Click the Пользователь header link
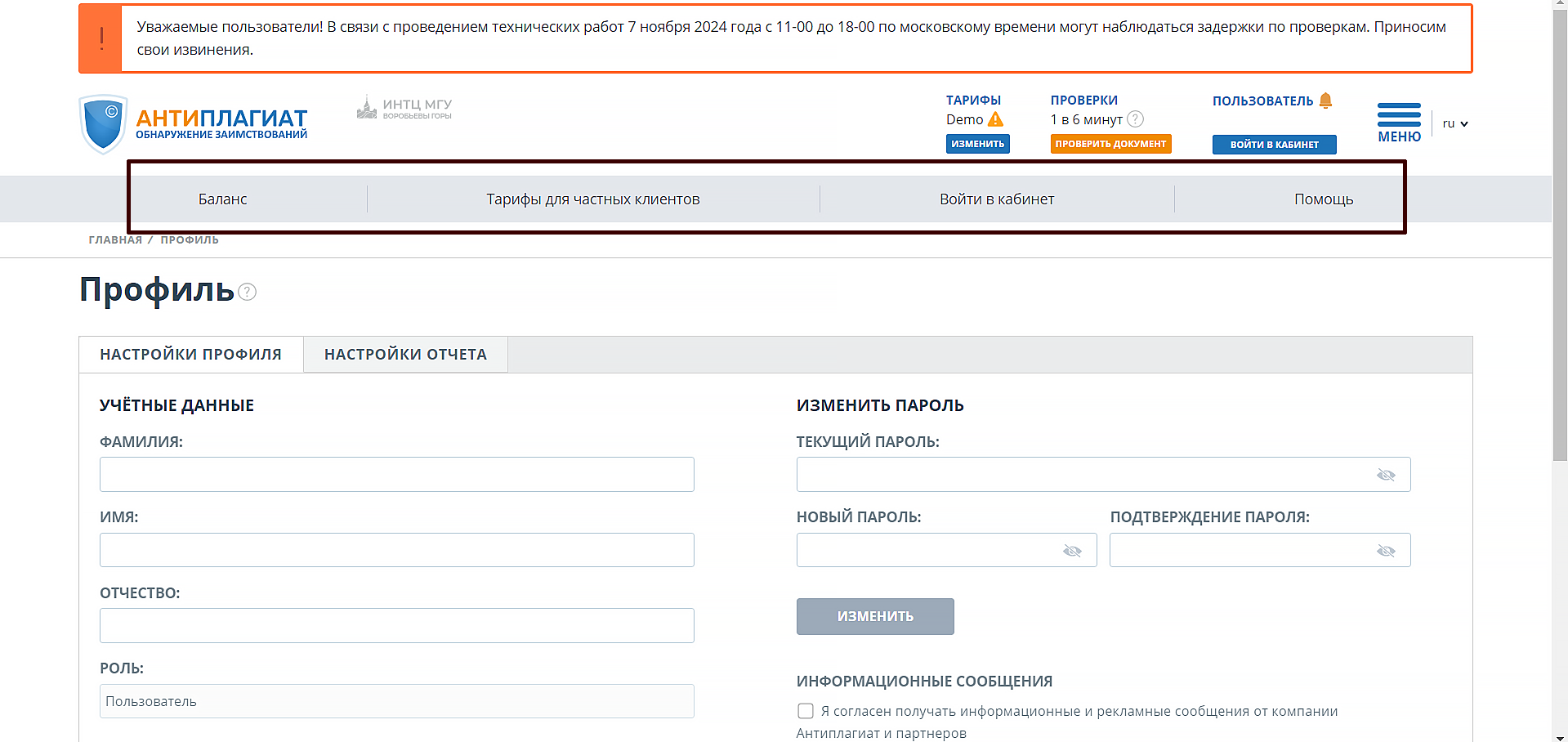 point(1262,101)
